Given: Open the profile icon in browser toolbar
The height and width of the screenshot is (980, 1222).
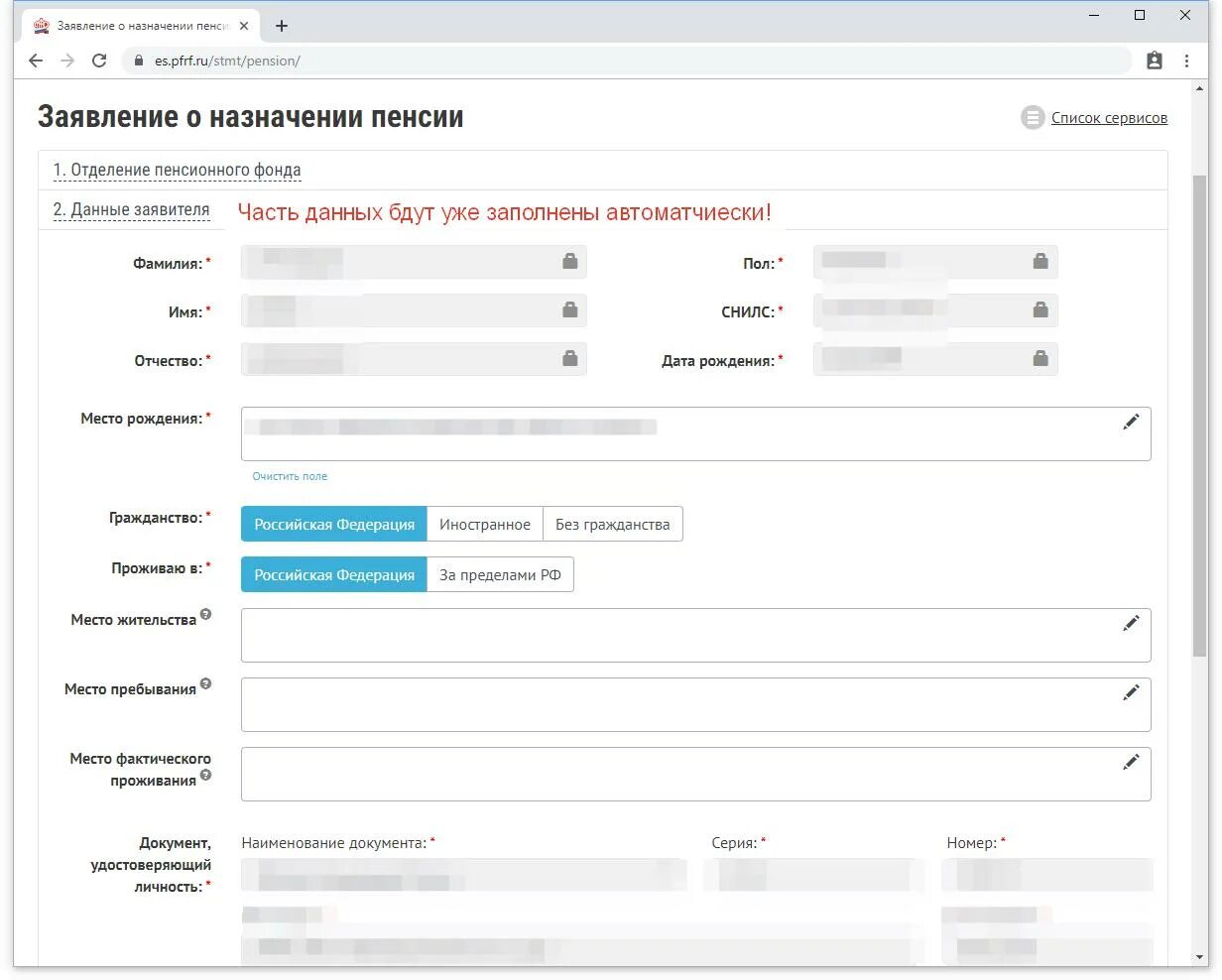Looking at the screenshot, I should coord(1155,61).
